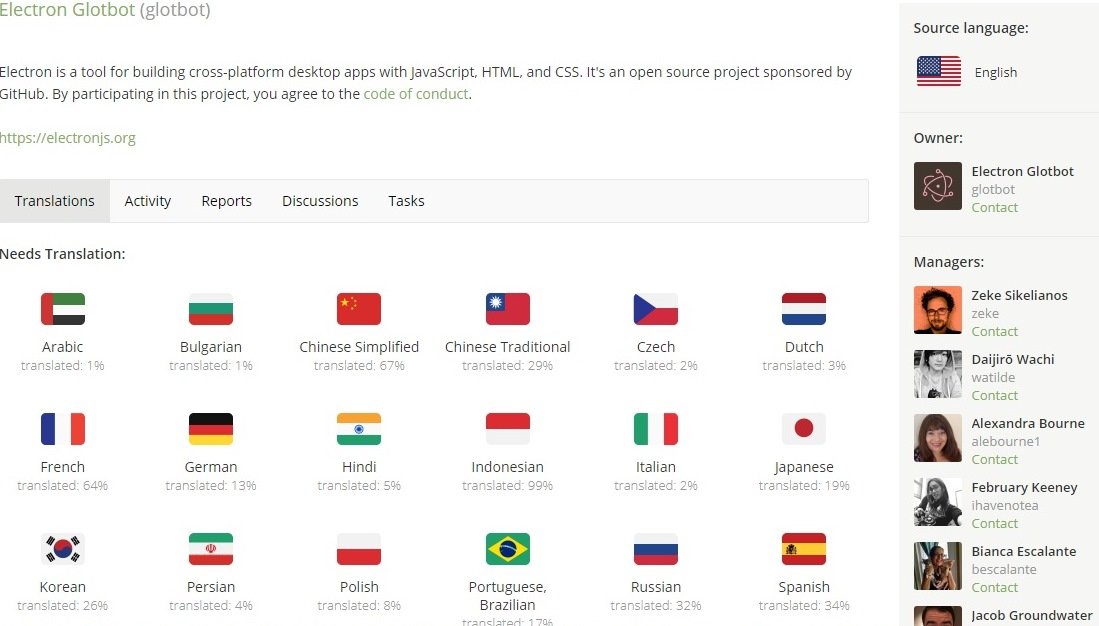Contact manager Daijirō Wachi
Screen dimensions: 1099x626
[995, 395]
